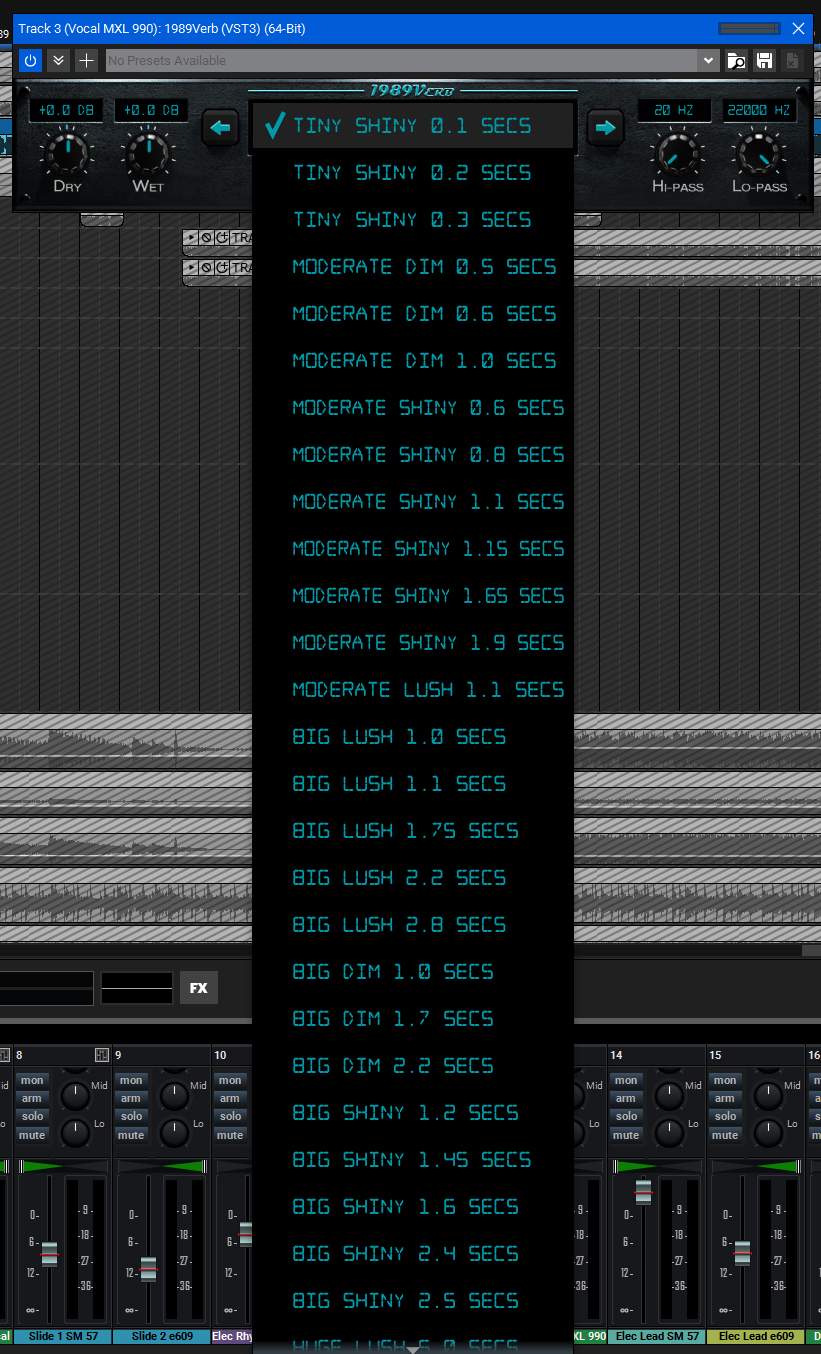Image resolution: width=821 pixels, height=1354 pixels.
Task: Toggle the plugin power bypass button
Action: pos(30,61)
